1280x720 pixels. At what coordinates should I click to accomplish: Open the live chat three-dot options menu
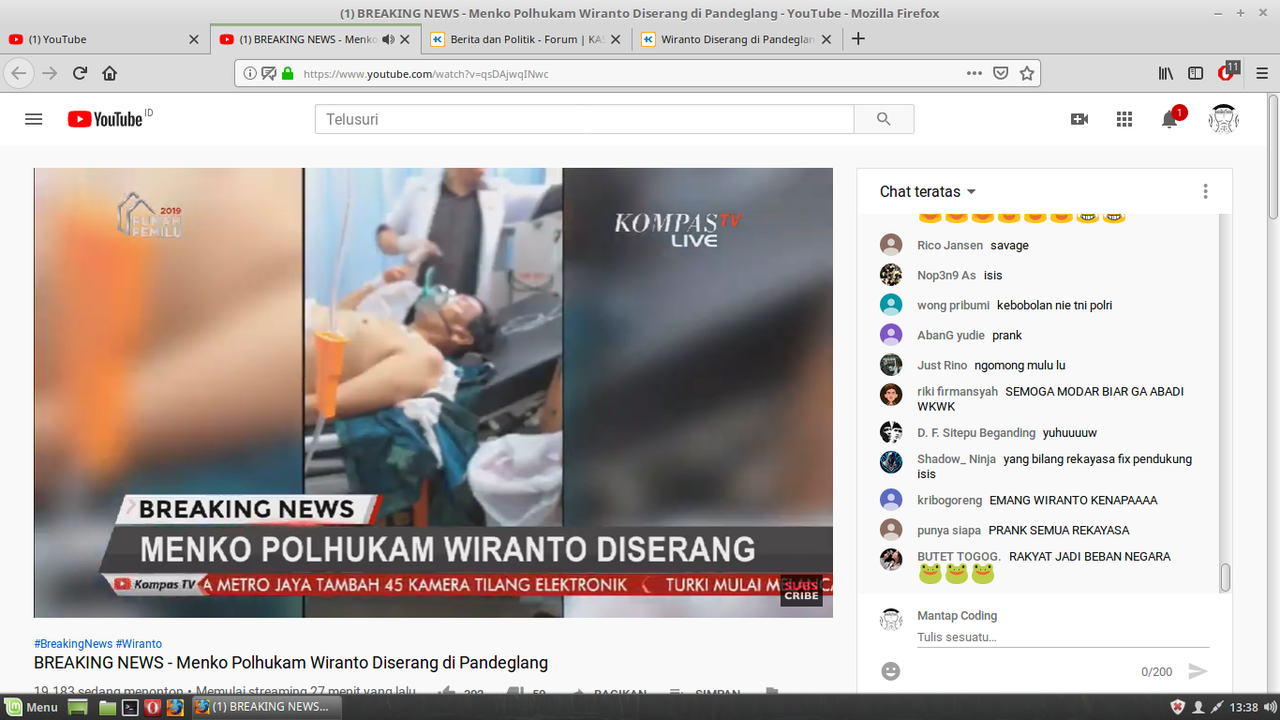1205,191
